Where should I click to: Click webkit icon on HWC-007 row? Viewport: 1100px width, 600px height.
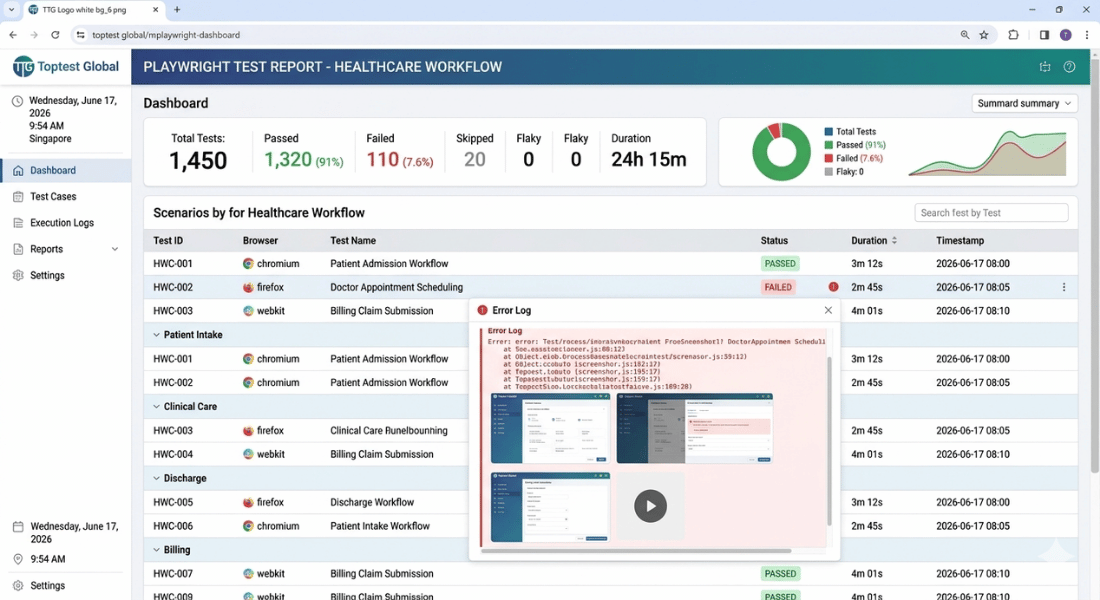(x=248, y=574)
